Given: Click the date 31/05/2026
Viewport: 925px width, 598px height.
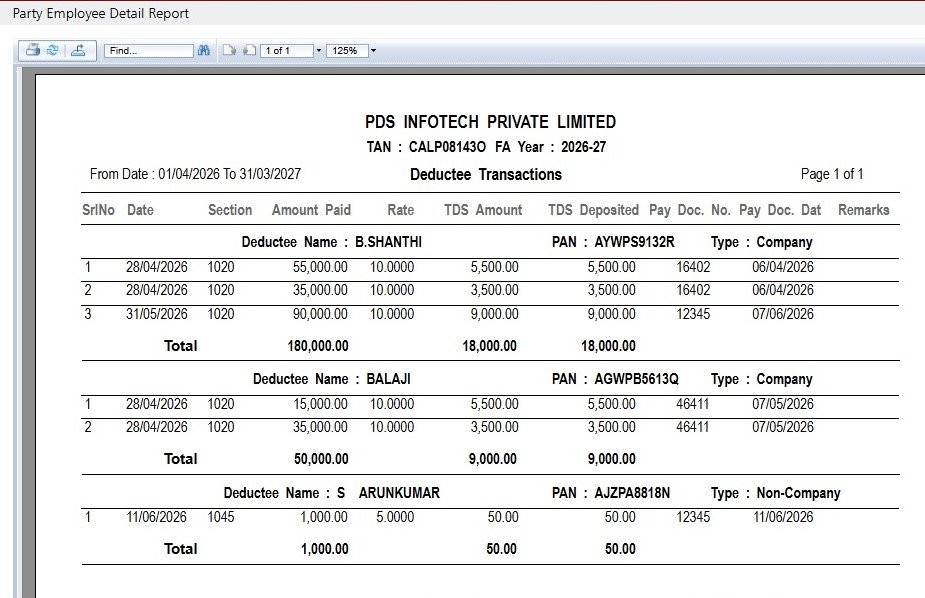Looking at the screenshot, I should click(x=156, y=314).
